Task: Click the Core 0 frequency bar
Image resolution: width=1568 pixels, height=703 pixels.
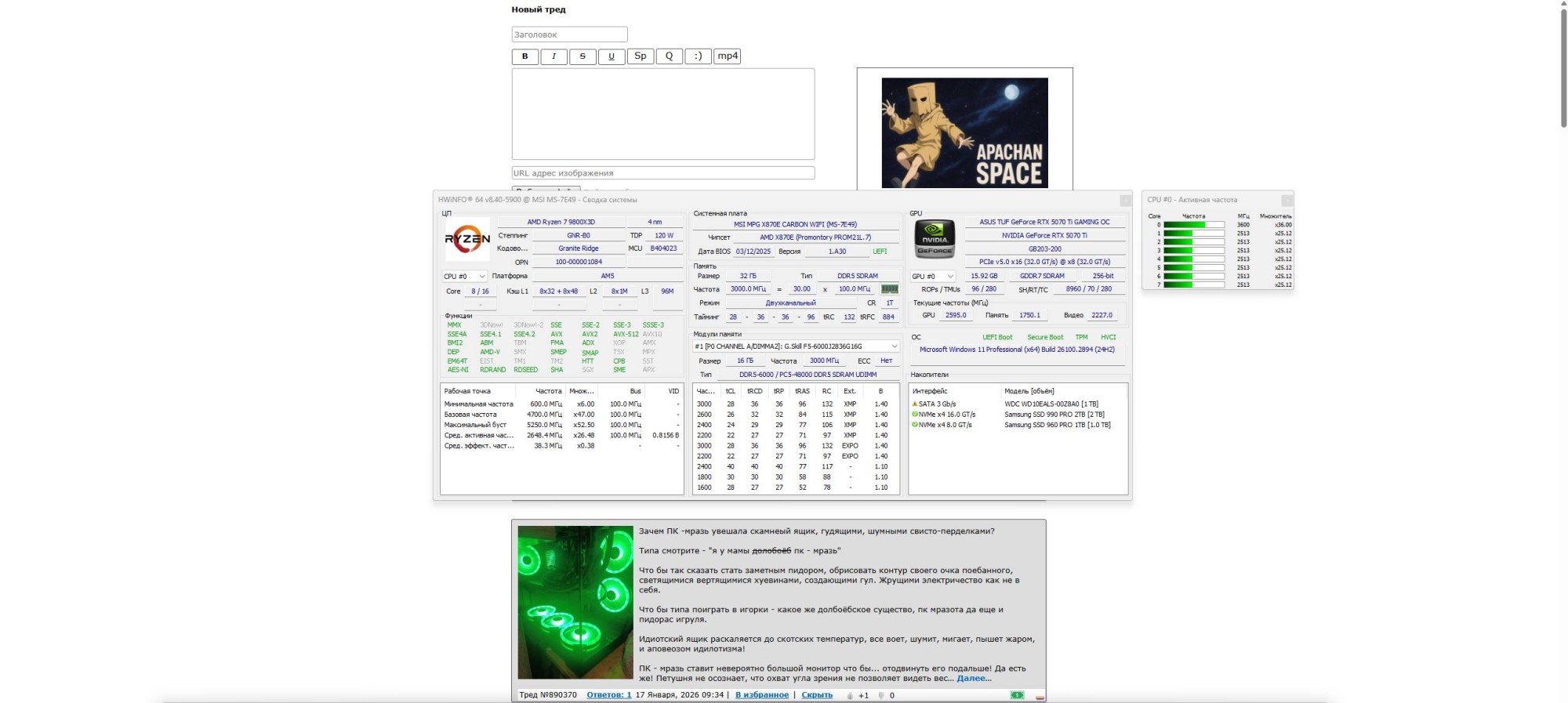Action: pos(1193,225)
